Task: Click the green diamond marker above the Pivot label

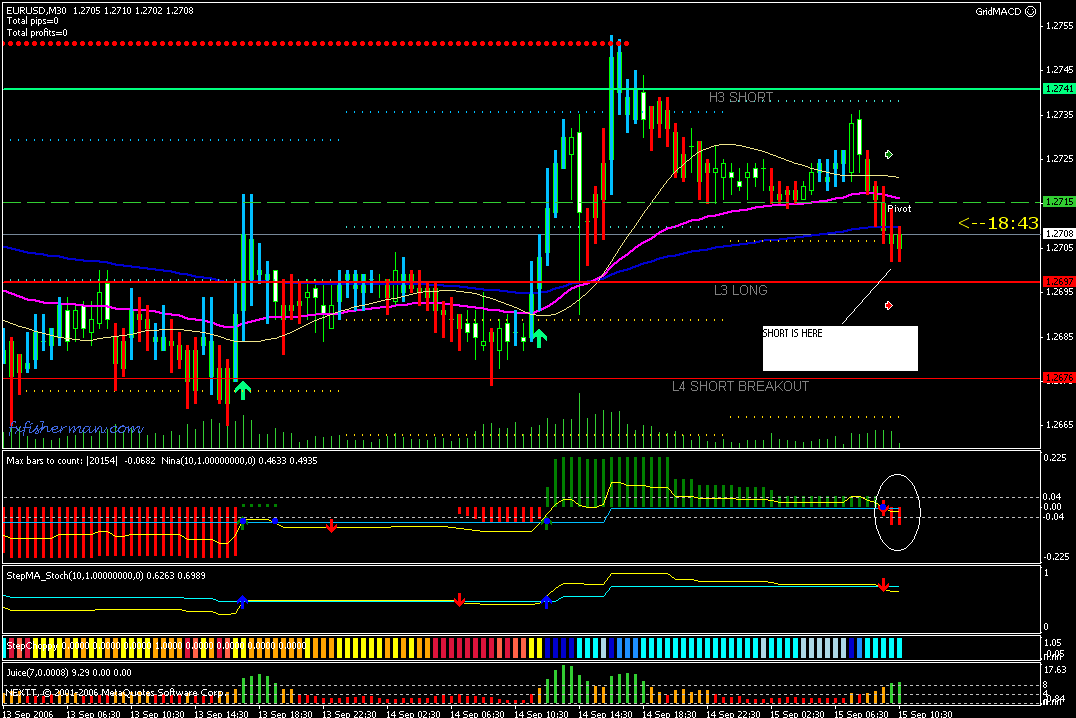Action: point(889,154)
